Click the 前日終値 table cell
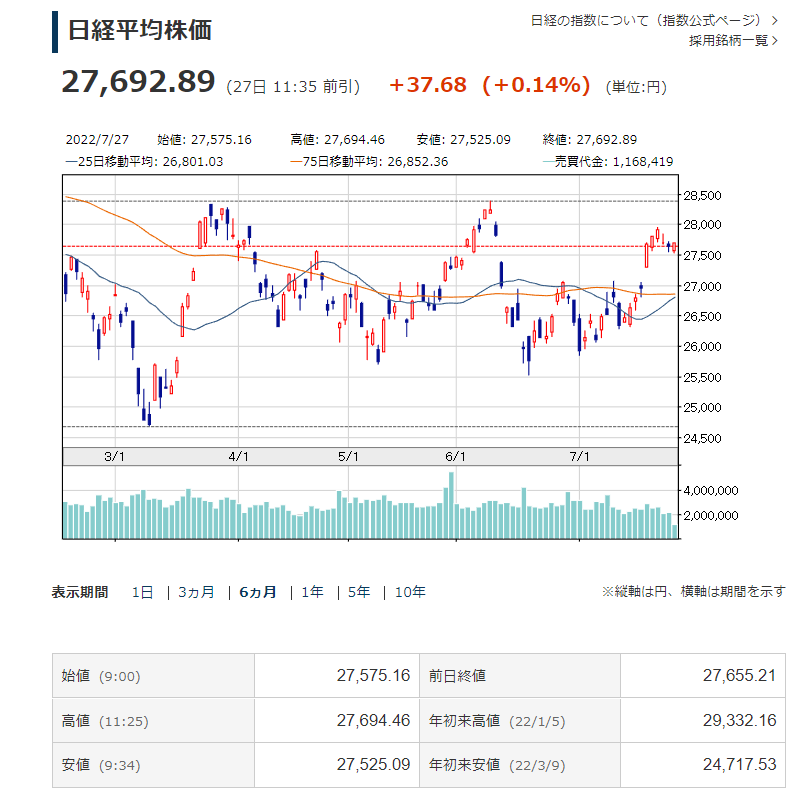This screenshot has height=805, width=797. point(520,676)
